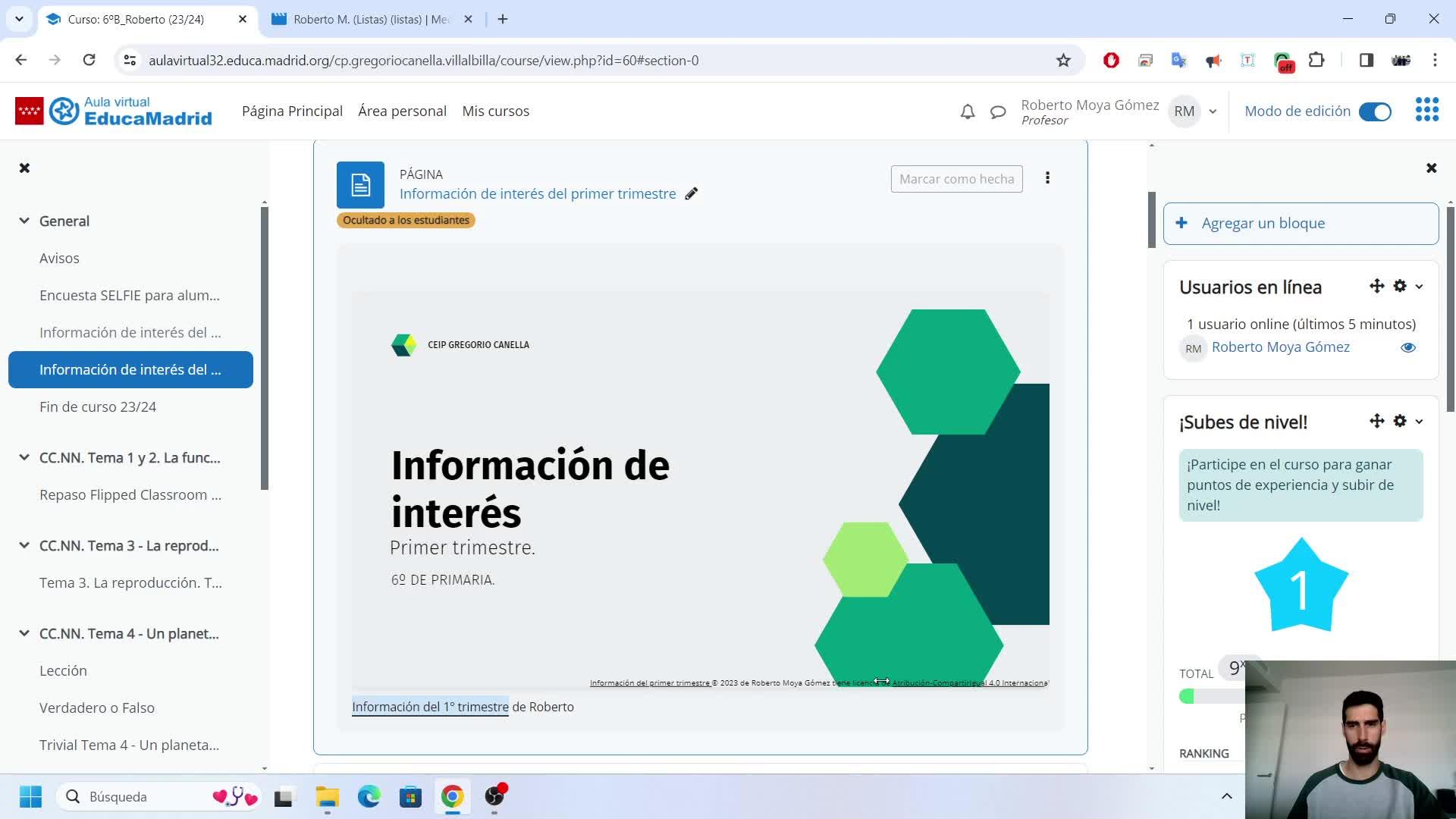Toggle the Modo de edición switch
The height and width of the screenshot is (819, 1456).
(1374, 111)
